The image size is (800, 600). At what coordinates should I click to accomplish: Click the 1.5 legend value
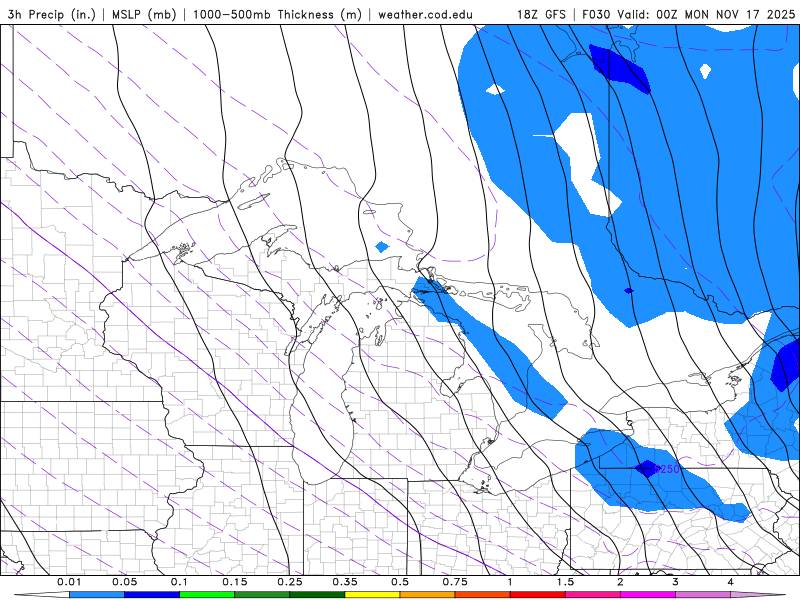point(565,582)
